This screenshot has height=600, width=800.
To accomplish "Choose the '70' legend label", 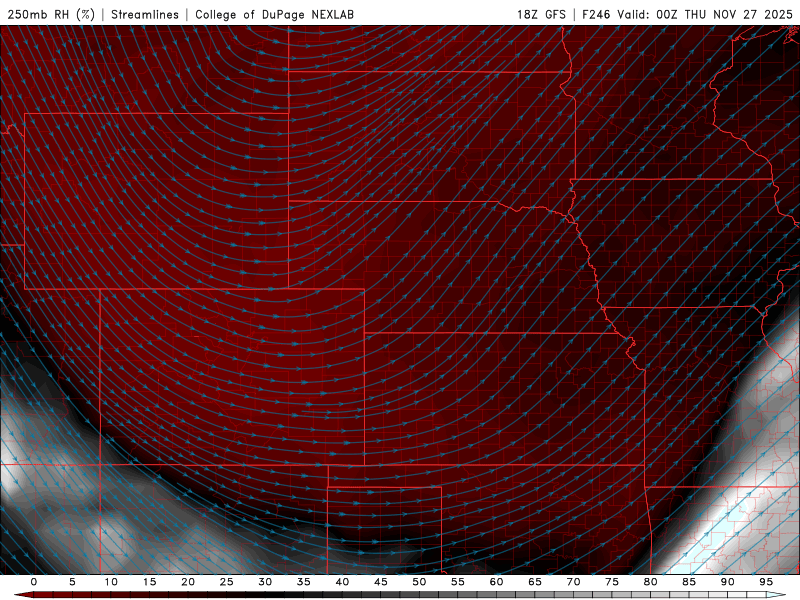I will [573, 582].
